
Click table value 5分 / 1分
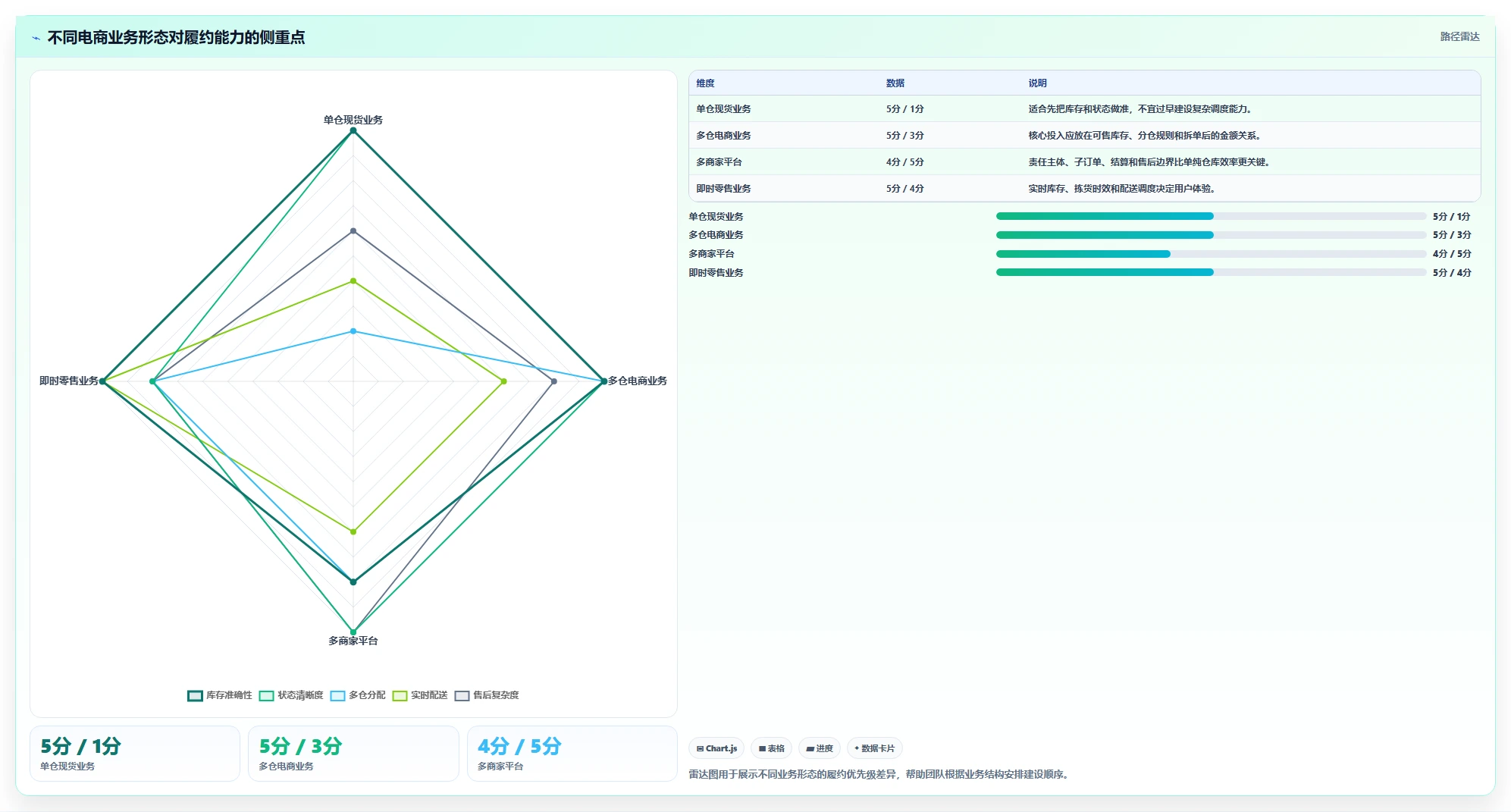(x=904, y=109)
